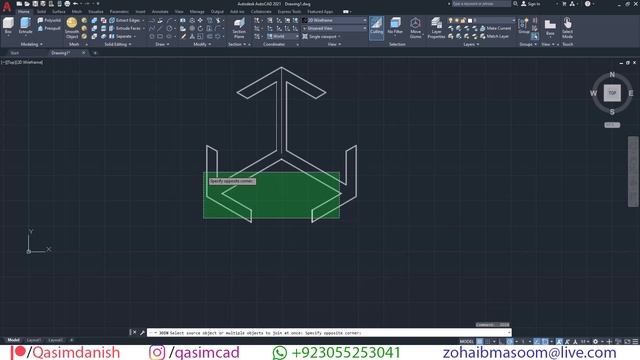Expand the Modify panel
The width and height of the screenshot is (640, 360).
[202, 44]
